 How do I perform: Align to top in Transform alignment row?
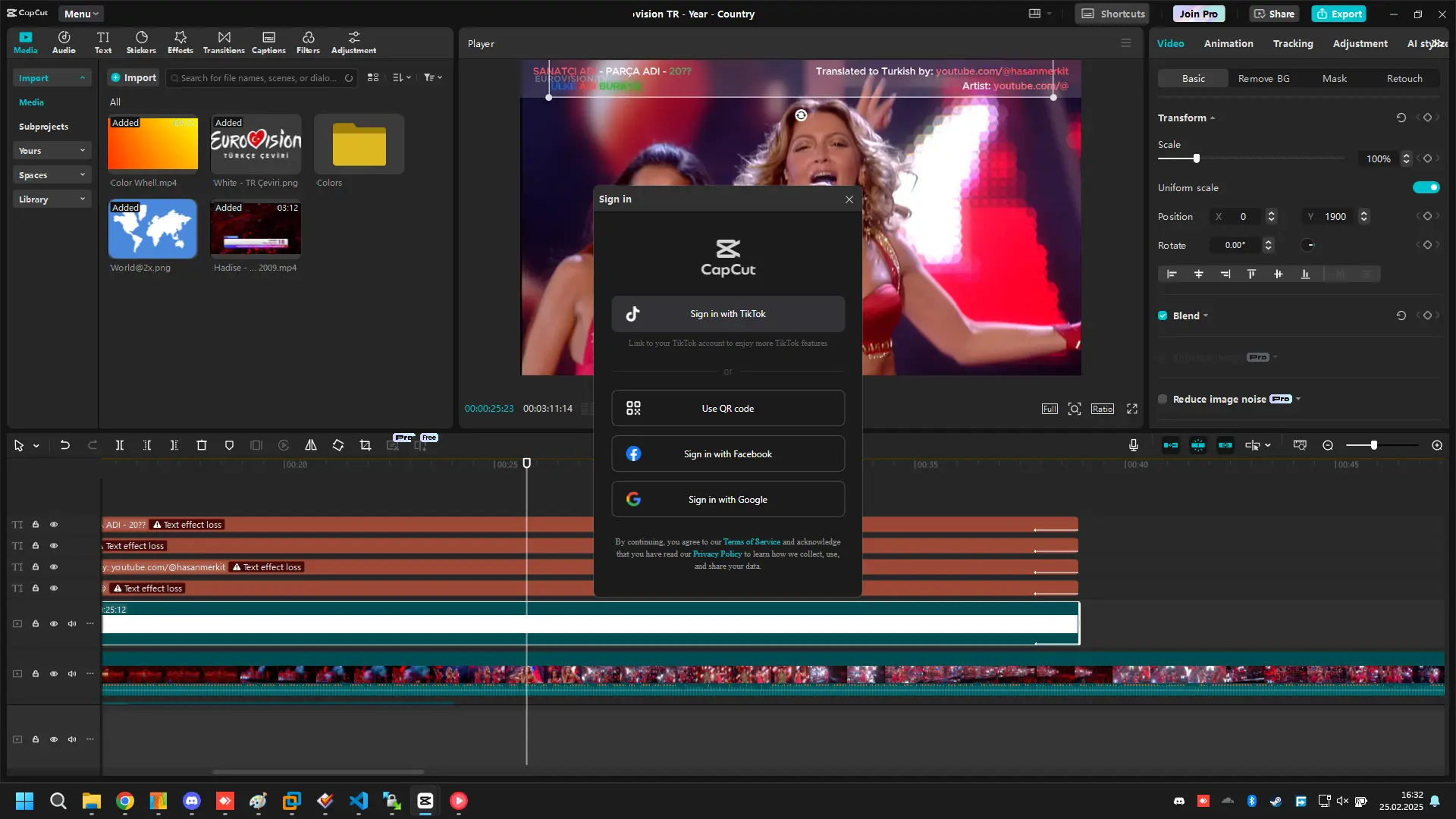tap(1251, 274)
